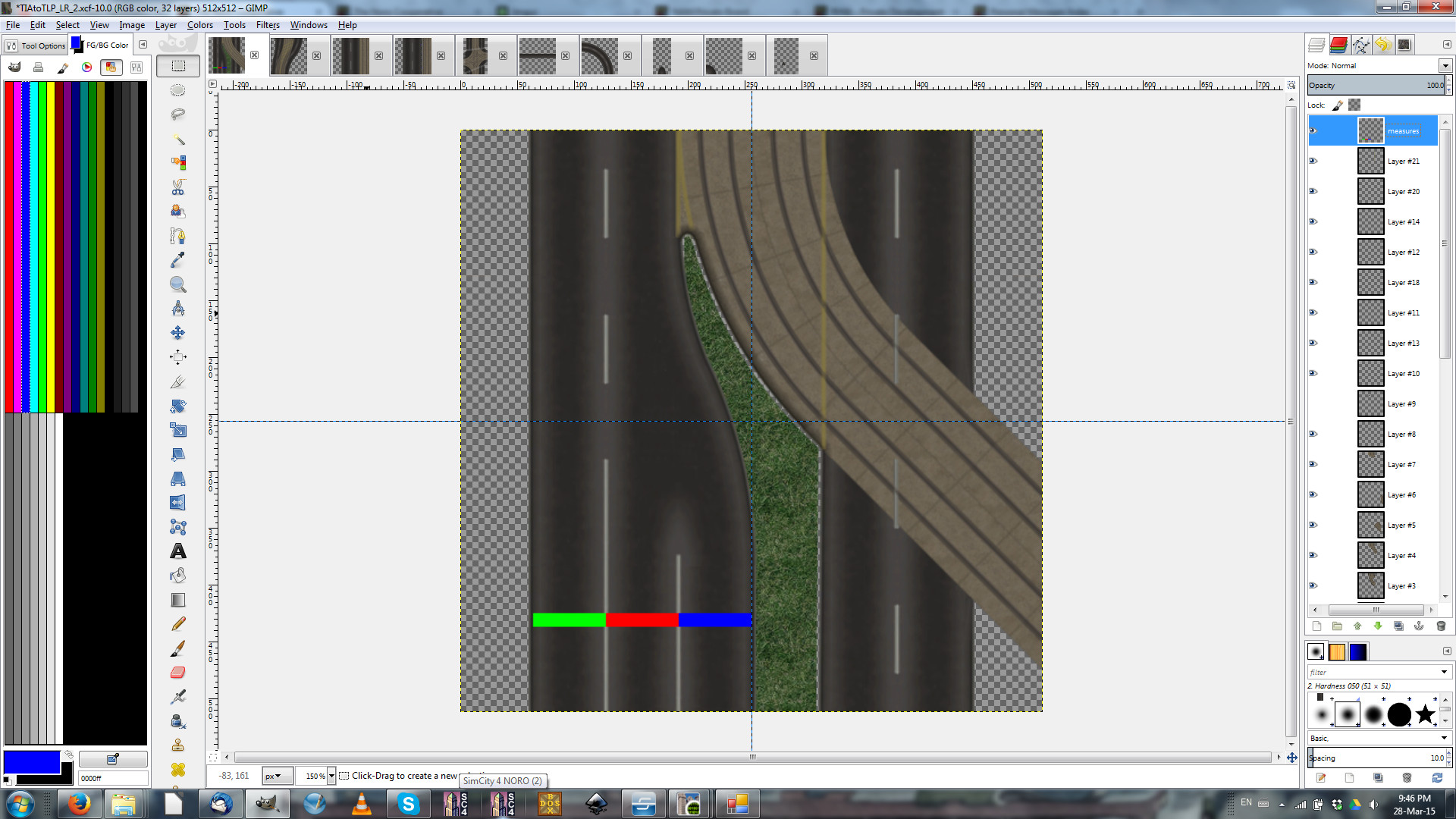
Task: Open brush filter dropdown
Action: [x=1444, y=672]
